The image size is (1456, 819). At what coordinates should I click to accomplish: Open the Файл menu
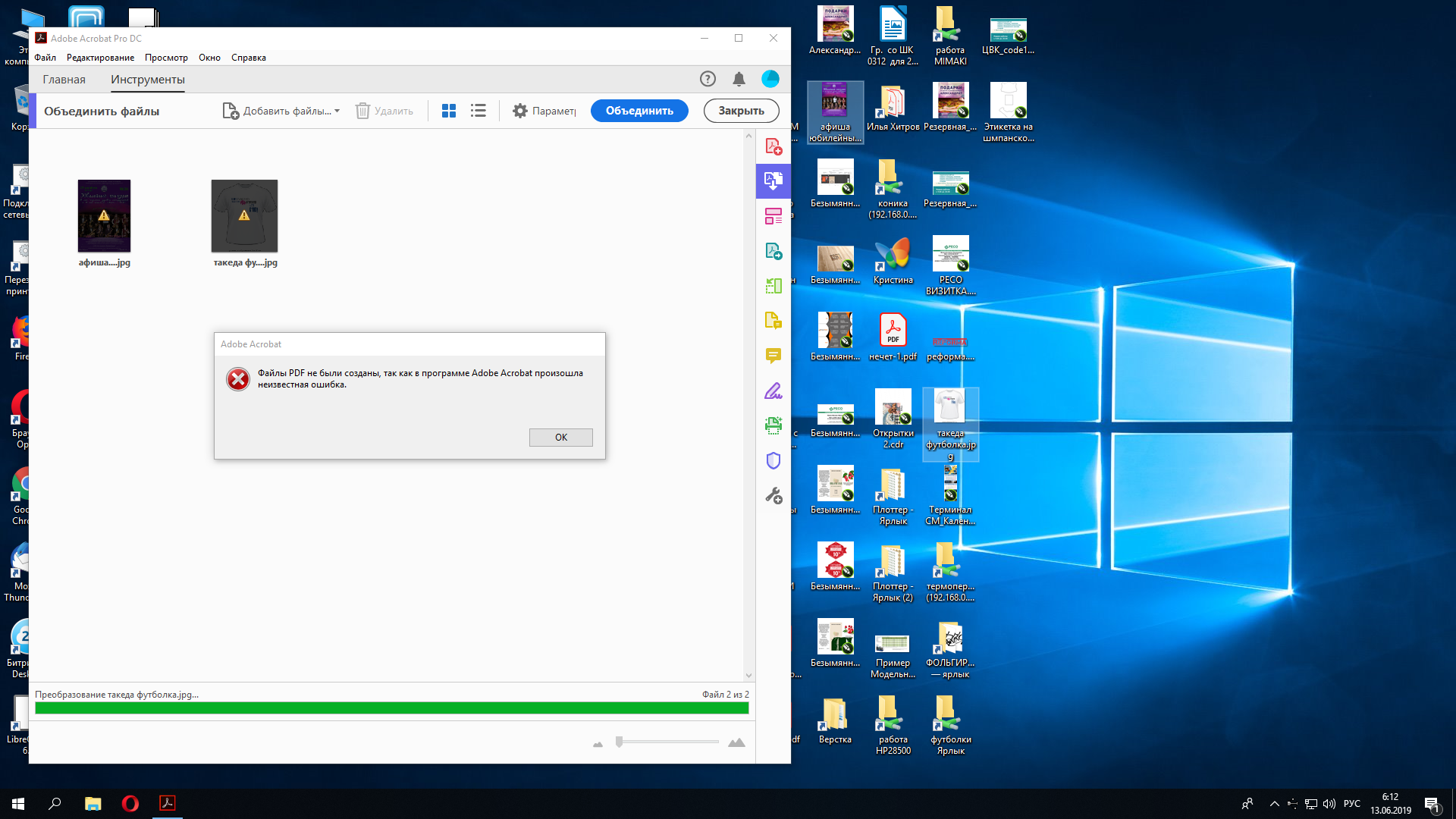click(45, 58)
